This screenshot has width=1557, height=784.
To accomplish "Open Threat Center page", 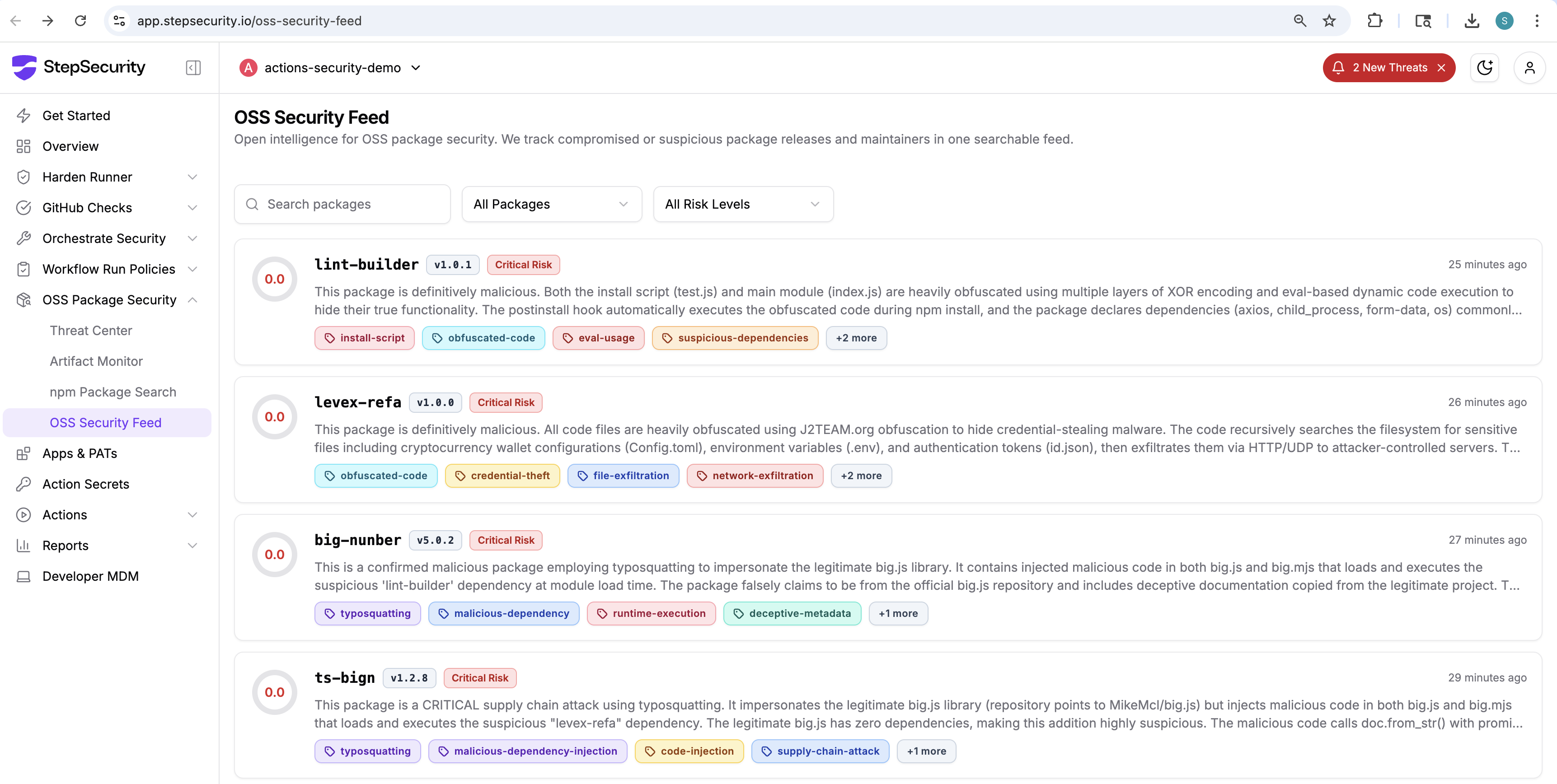I will (91, 331).
